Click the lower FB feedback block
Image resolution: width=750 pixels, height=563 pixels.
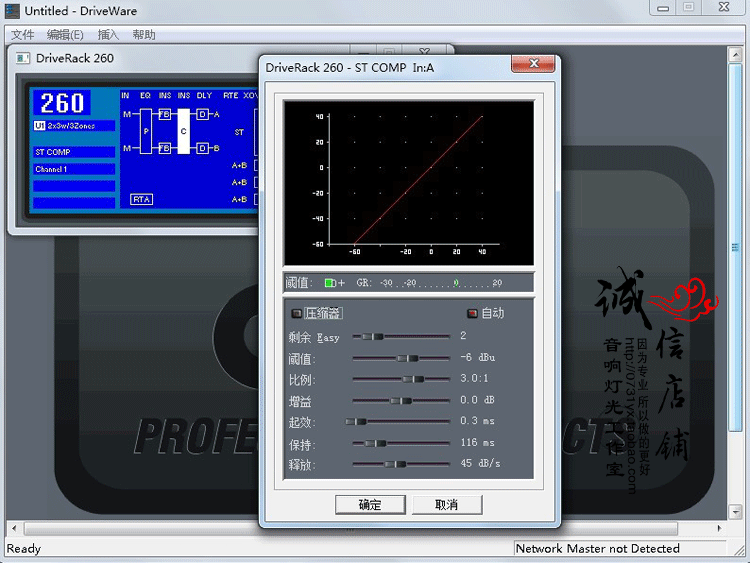[164, 148]
